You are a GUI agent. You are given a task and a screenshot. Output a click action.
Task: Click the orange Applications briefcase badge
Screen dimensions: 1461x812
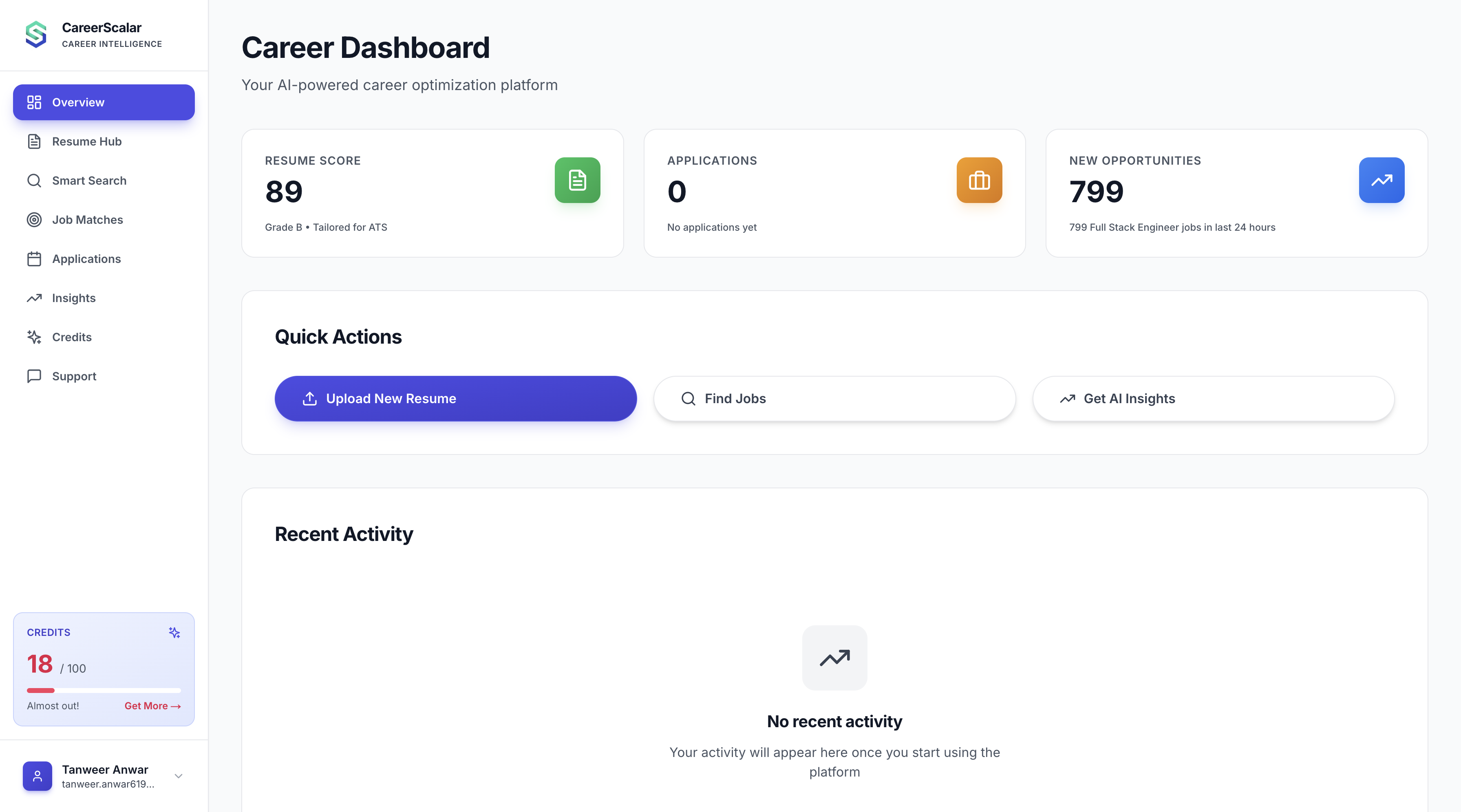pos(979,180)
